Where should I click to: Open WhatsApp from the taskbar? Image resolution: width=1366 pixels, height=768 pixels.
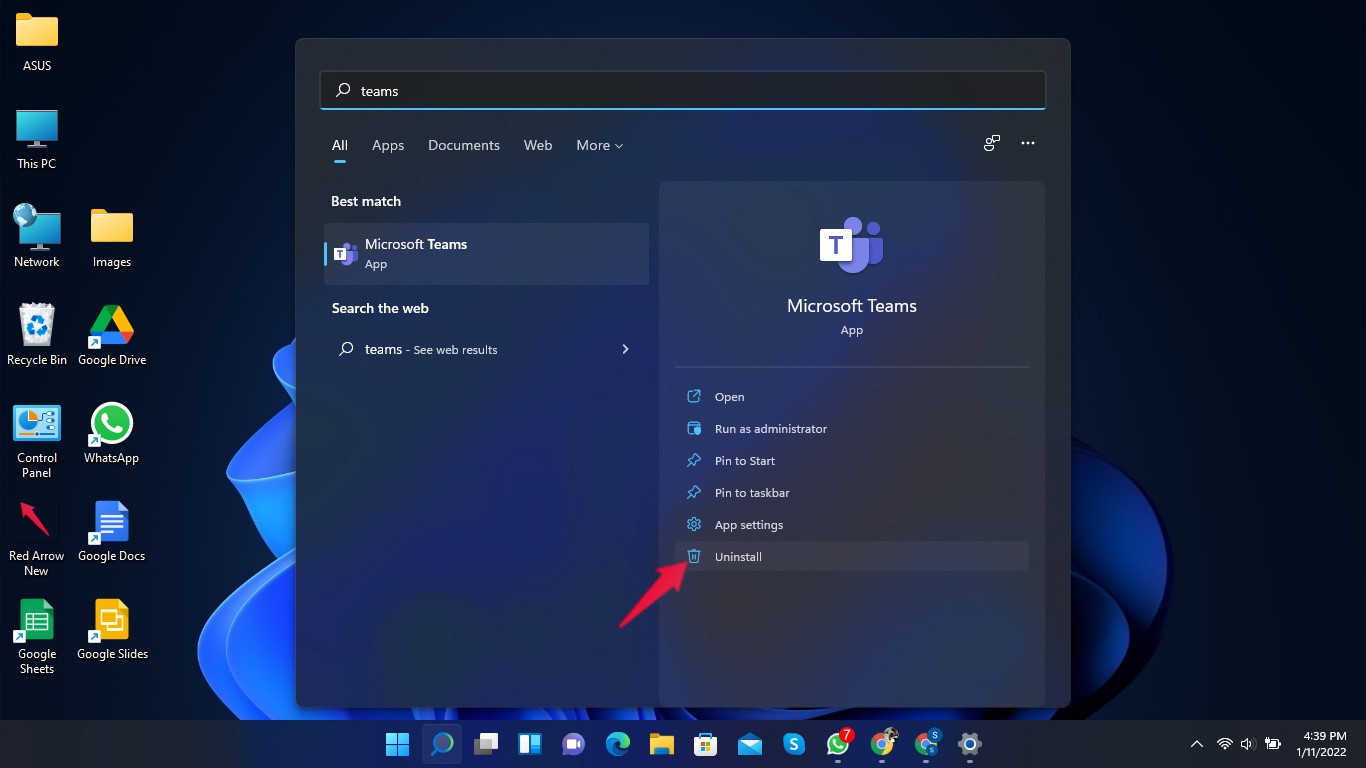838,744
